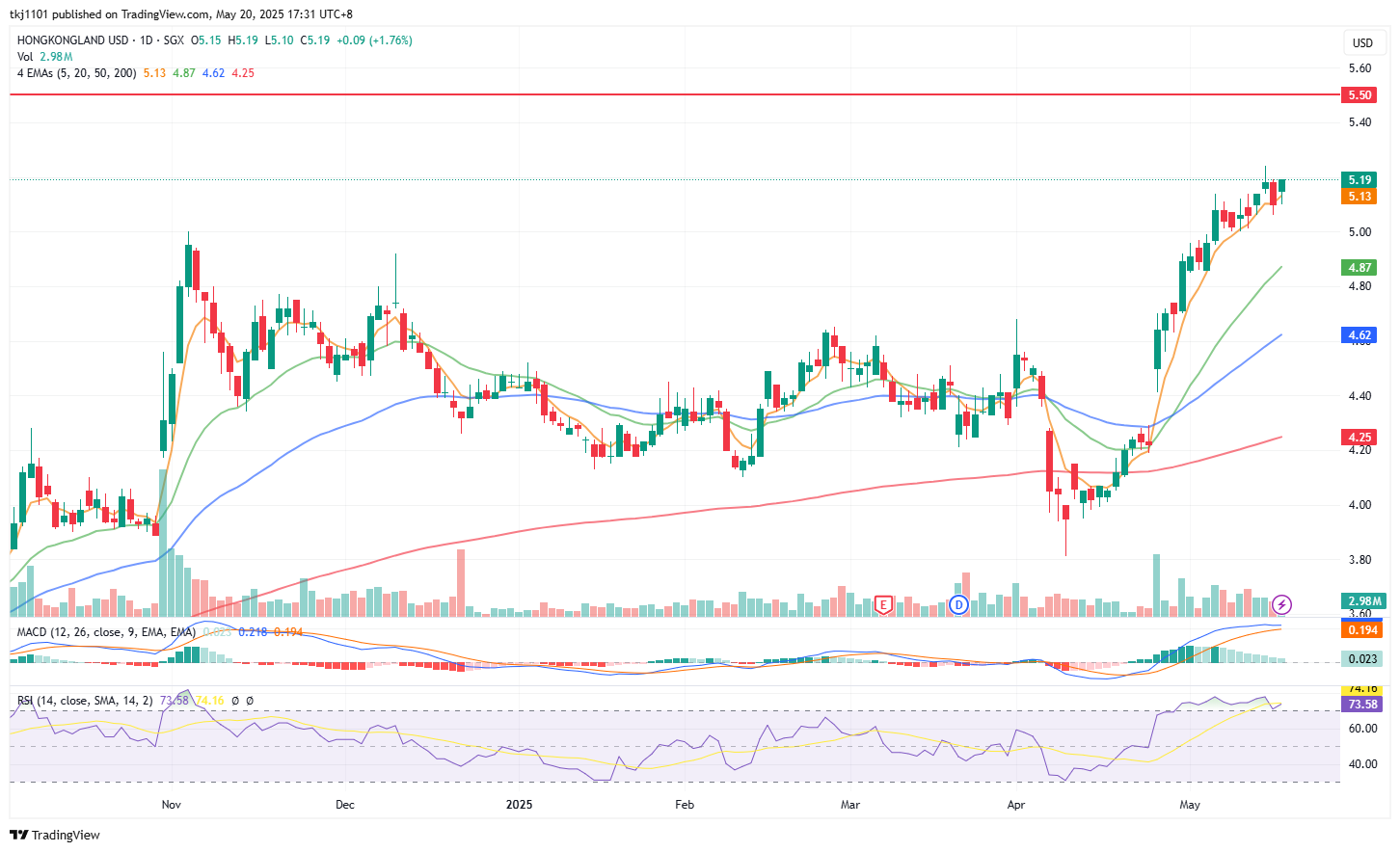The height and width of the screenshot is (852, 1400).
Task: Click the 5.00 price axis label
Action: click(x=1360, y=232)
